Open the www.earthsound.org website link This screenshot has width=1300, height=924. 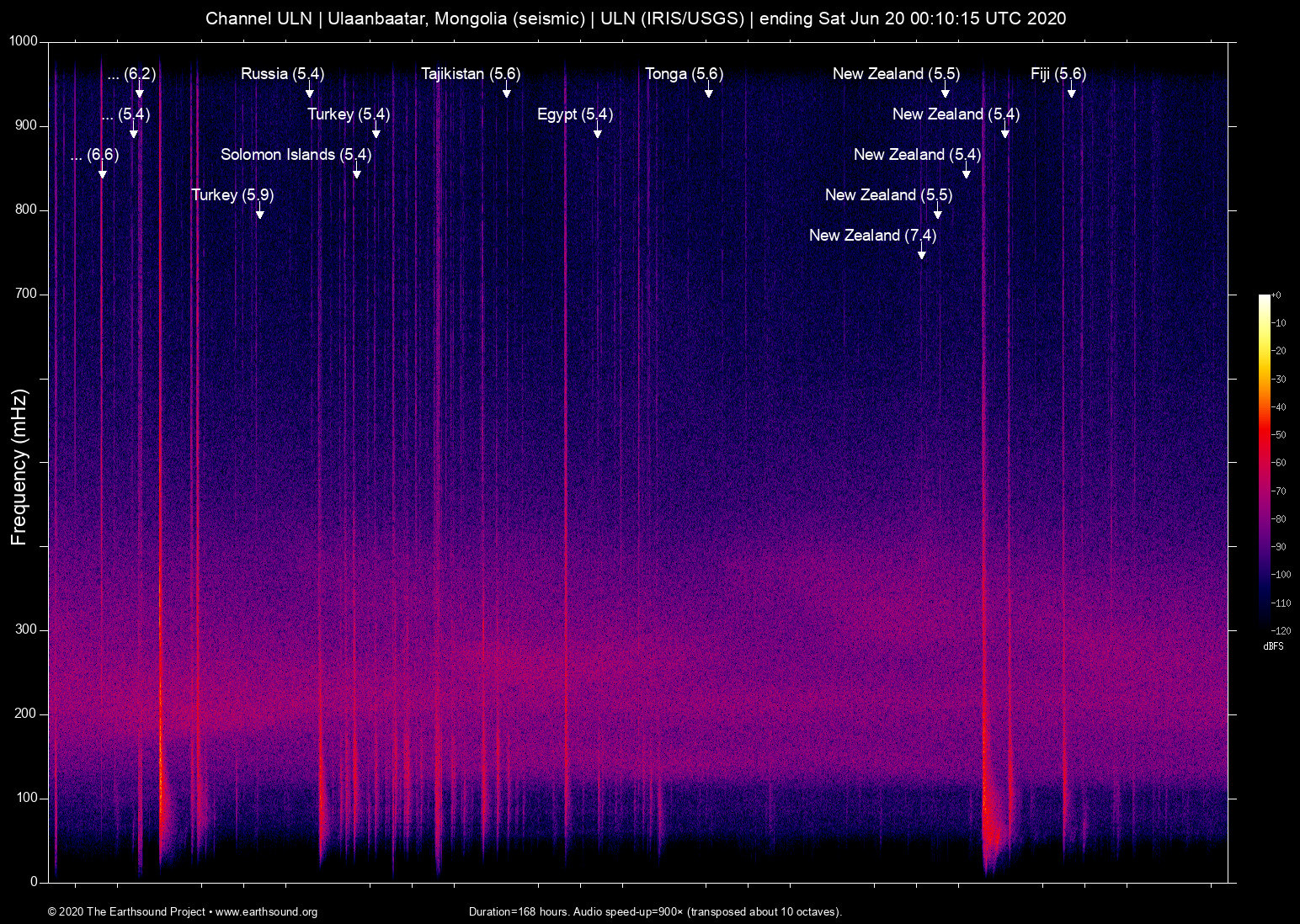click(x=265, y=912)
